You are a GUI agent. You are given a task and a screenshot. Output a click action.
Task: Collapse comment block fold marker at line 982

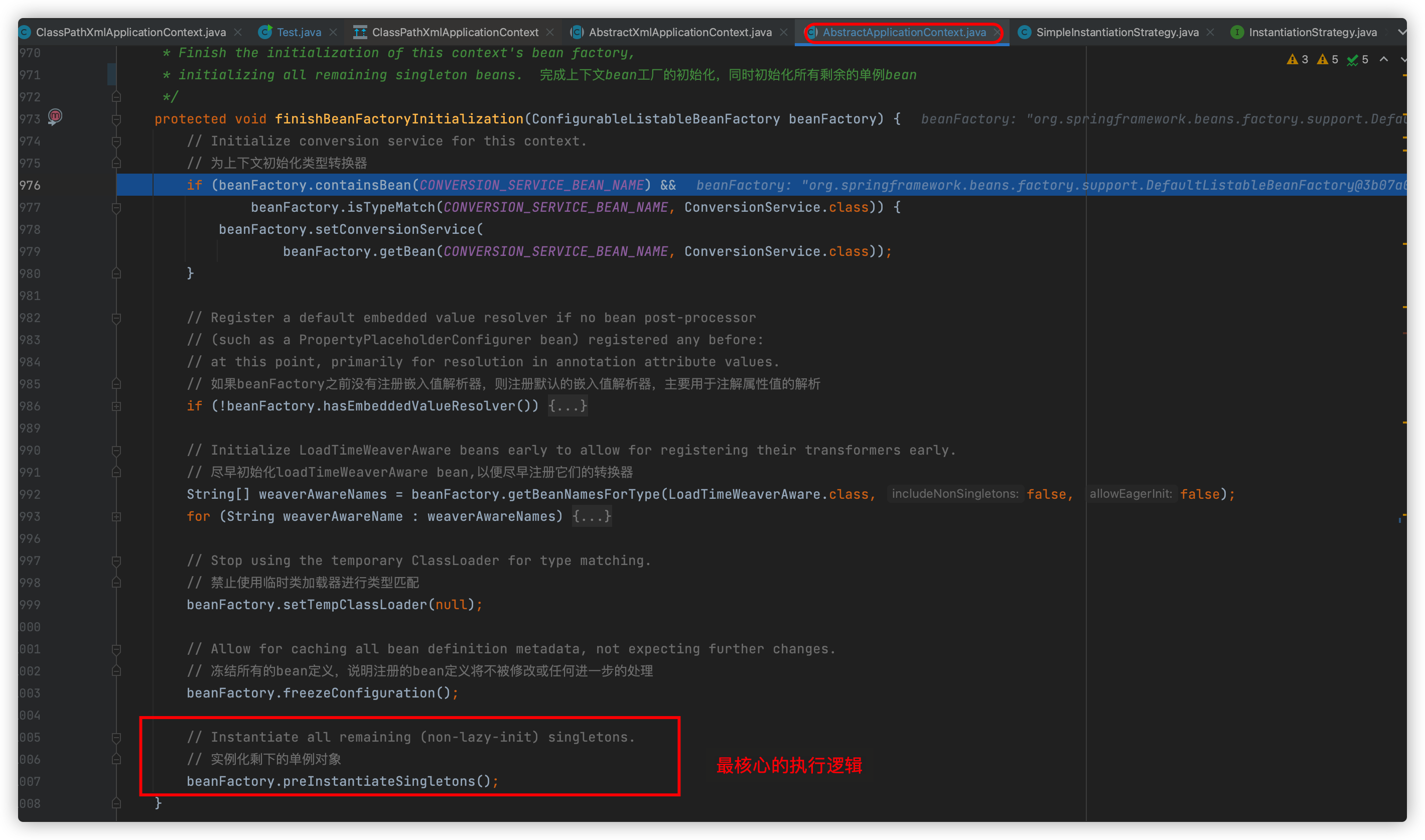coord(116,318)
